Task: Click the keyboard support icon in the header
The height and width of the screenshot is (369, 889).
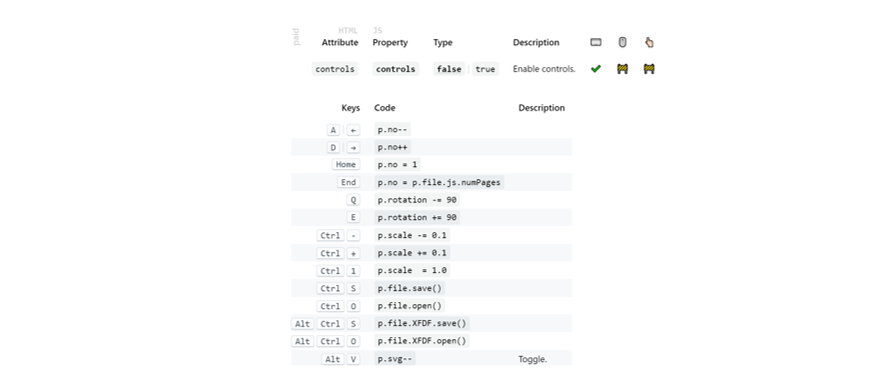Action: click(x=595, y=42)
